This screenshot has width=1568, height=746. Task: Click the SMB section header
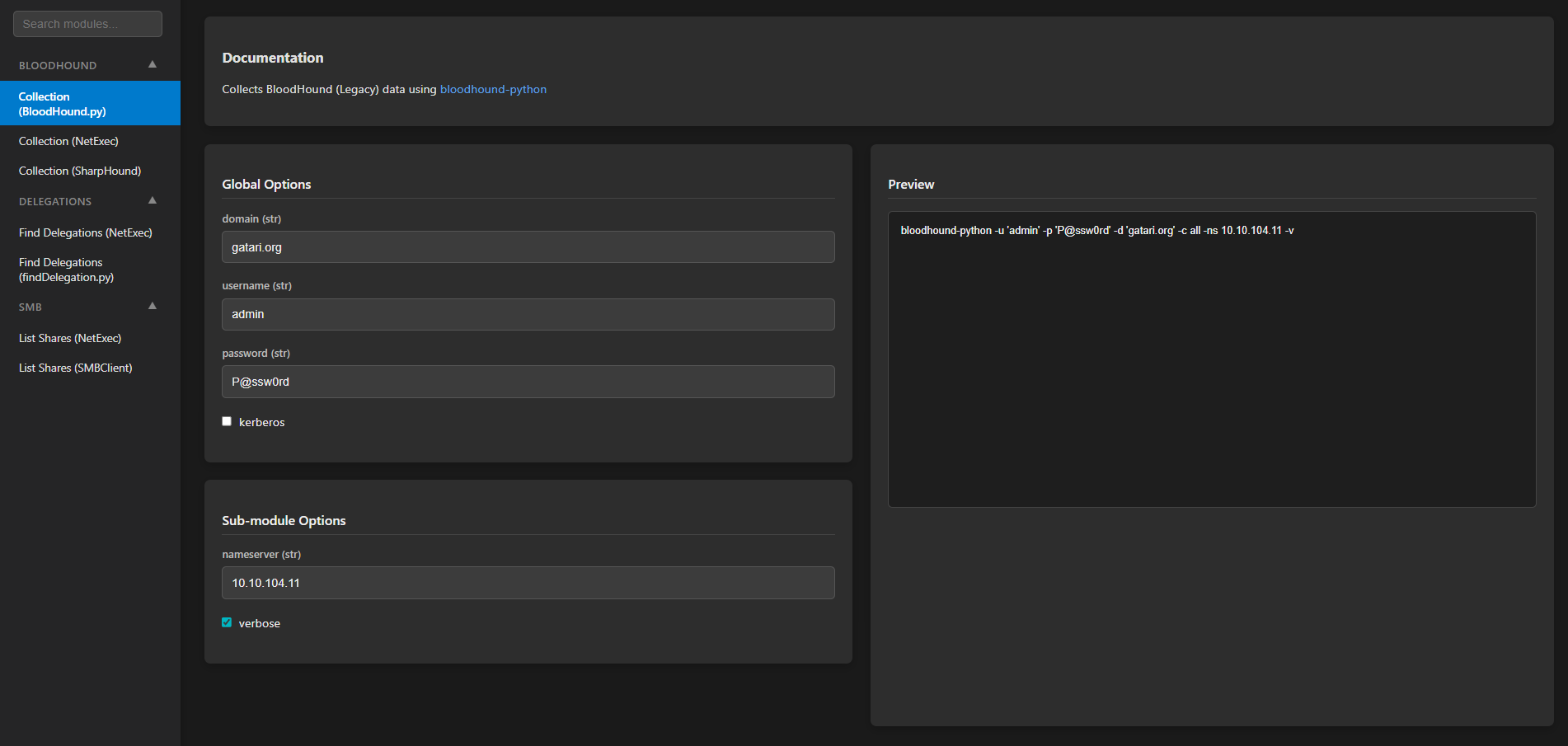coord(31,307)
